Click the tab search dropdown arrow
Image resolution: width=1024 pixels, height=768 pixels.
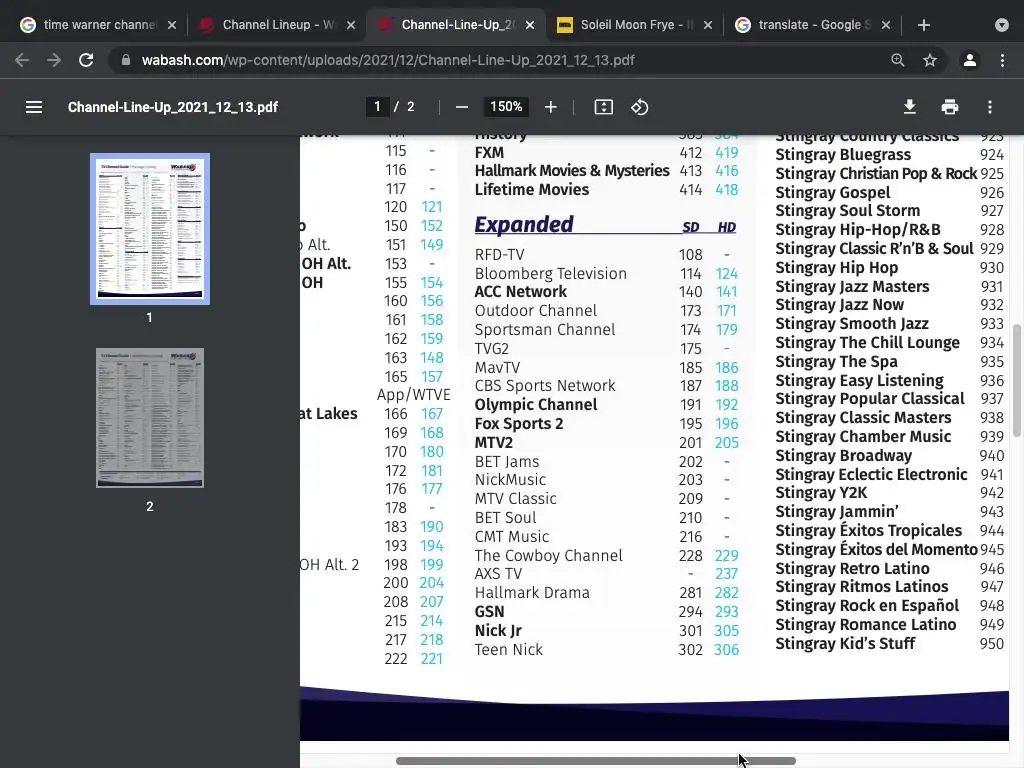pos(1002,25)
